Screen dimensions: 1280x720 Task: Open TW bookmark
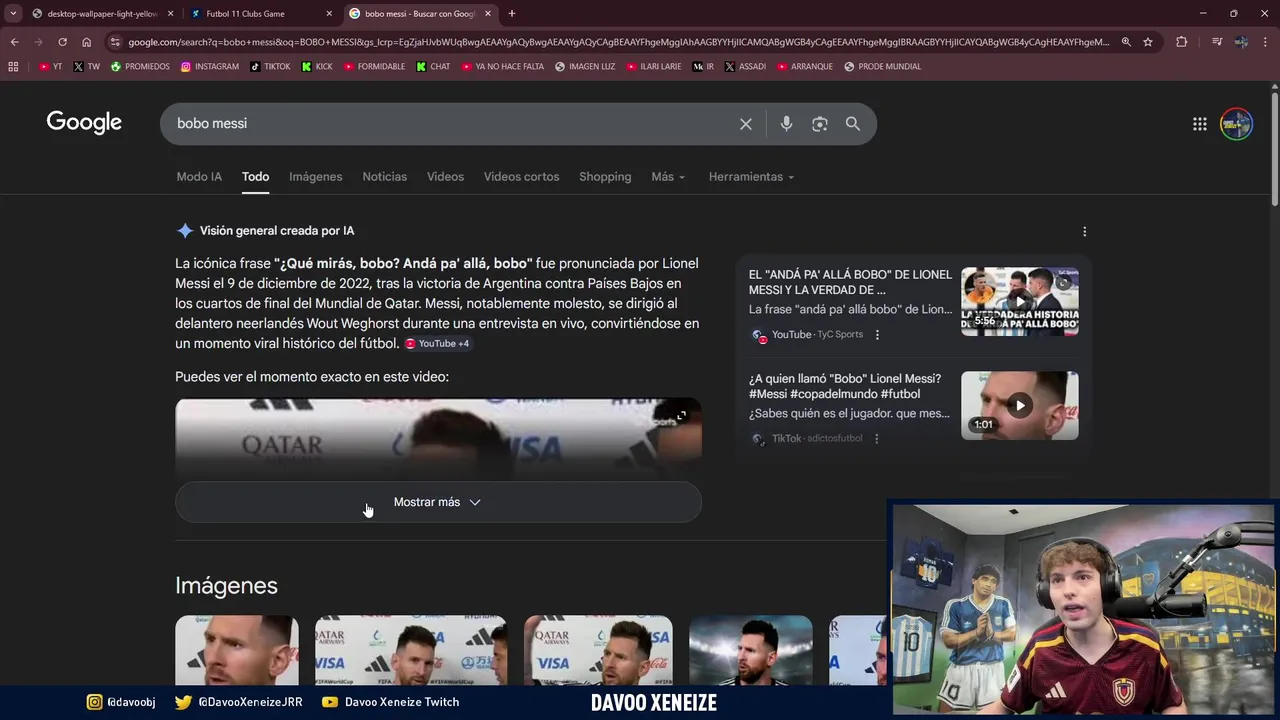click(86, 67)
